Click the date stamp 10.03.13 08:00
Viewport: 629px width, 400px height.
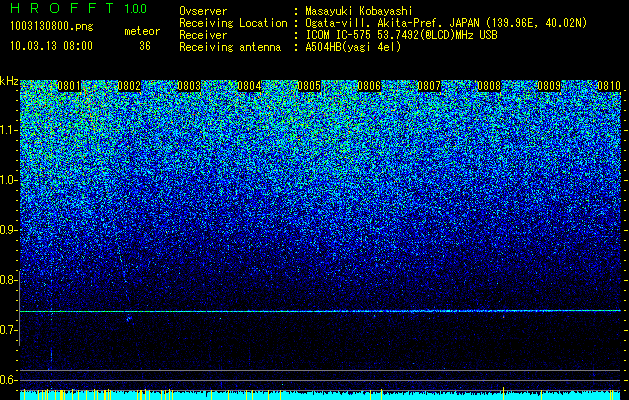click(51, 46)
